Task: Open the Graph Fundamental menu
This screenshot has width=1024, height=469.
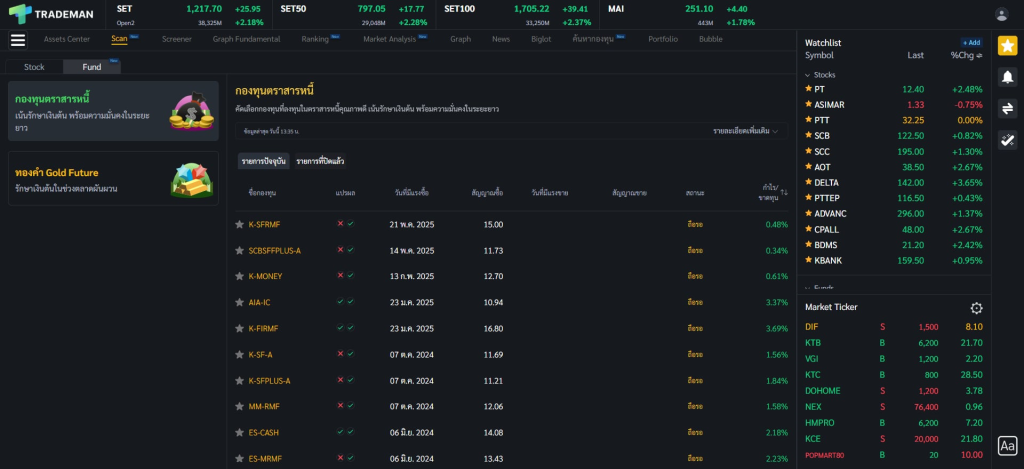Action: tap(246, 39)
